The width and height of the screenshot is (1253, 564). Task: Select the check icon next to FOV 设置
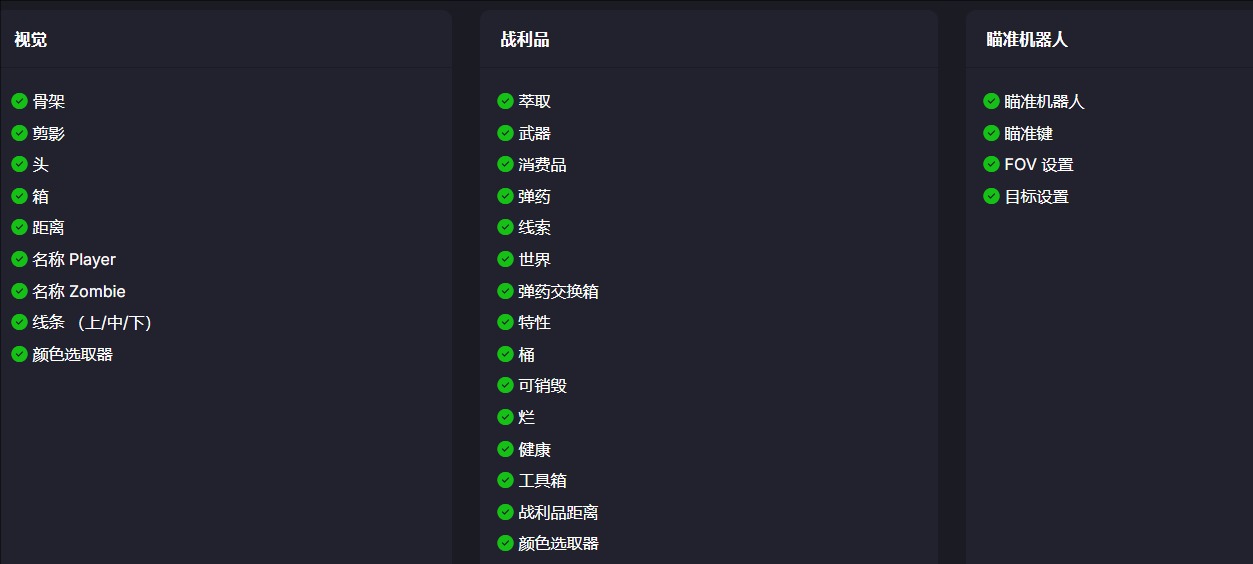coord(991,164)
